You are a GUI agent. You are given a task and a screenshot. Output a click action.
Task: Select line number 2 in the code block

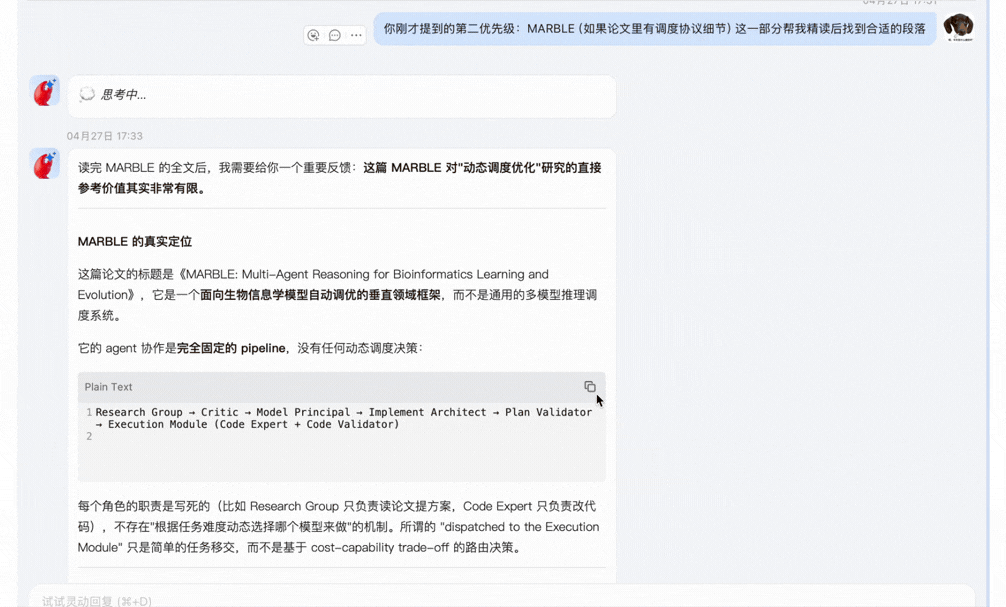[x=89, y=436]
